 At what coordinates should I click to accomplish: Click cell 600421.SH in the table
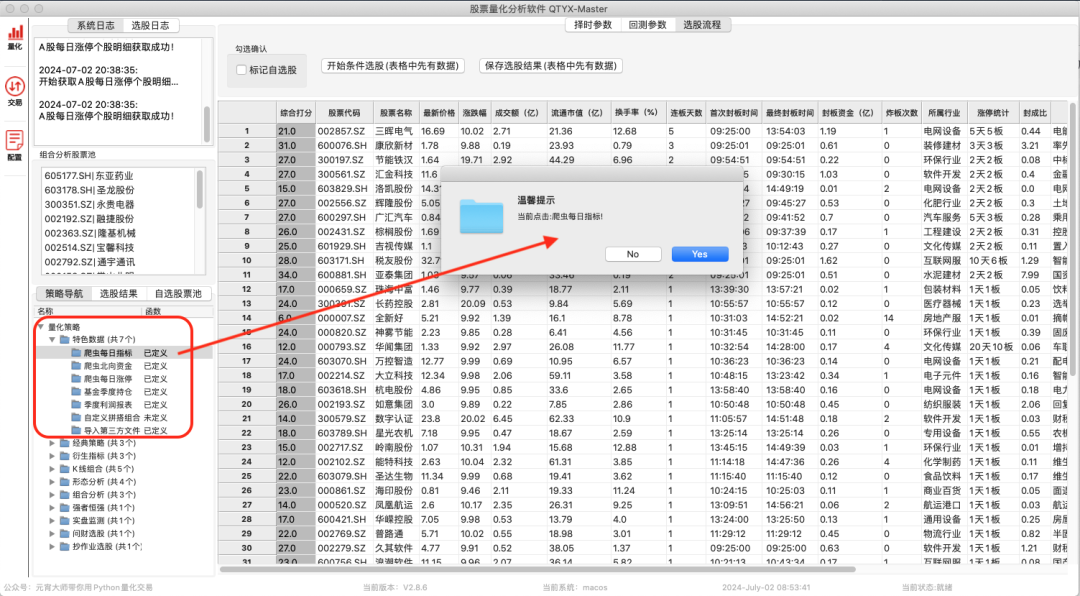(344, 520)
